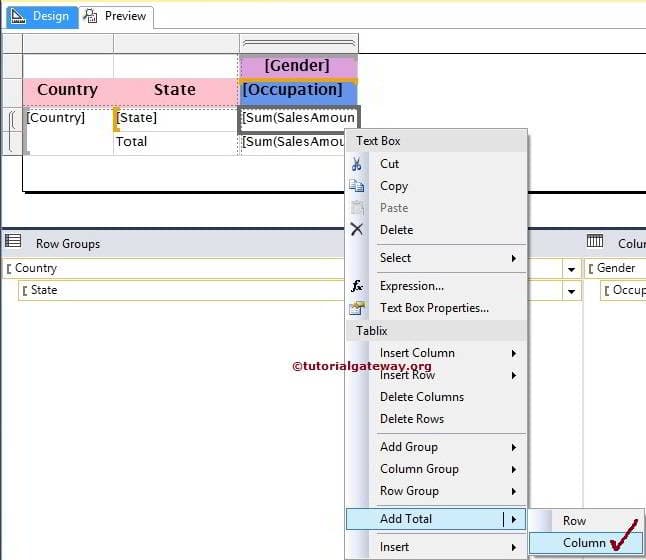Expand the Insert Row submenu arrow
The height and width of the screenshot is (560, 646).
514,375
